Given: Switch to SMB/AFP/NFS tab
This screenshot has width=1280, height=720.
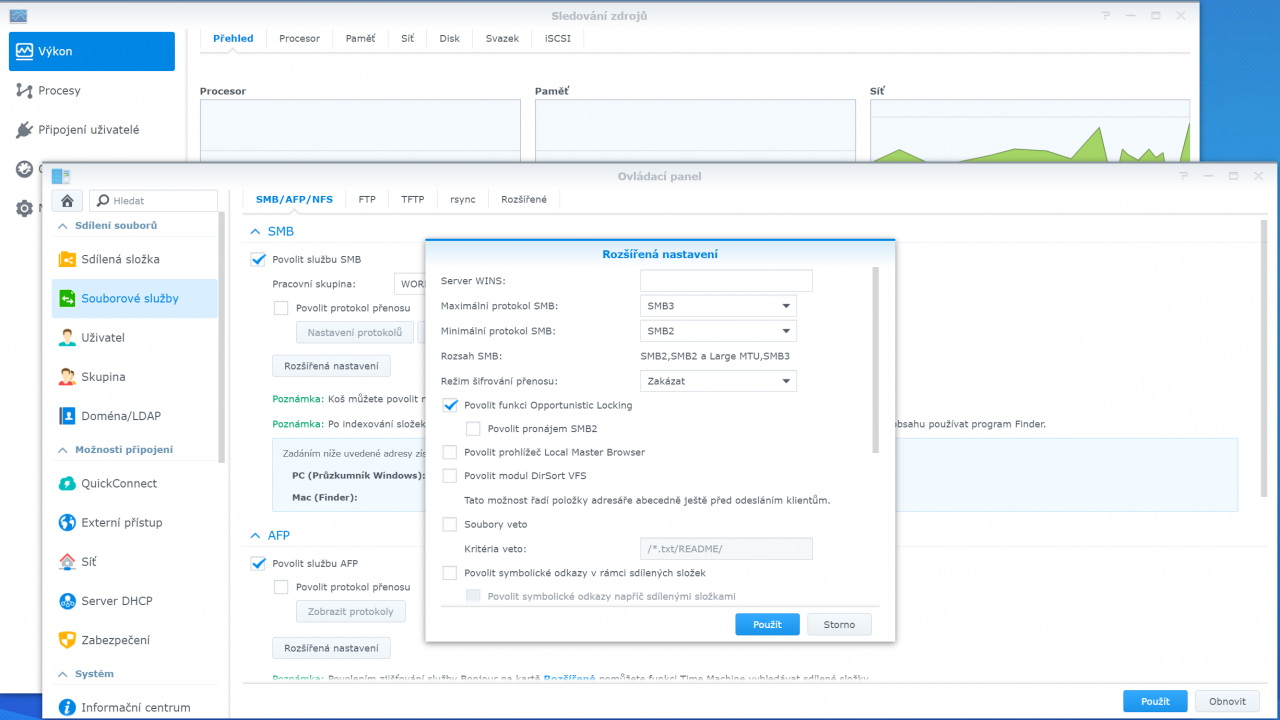Looking at the screenshot, I should [x=294, y=199].
